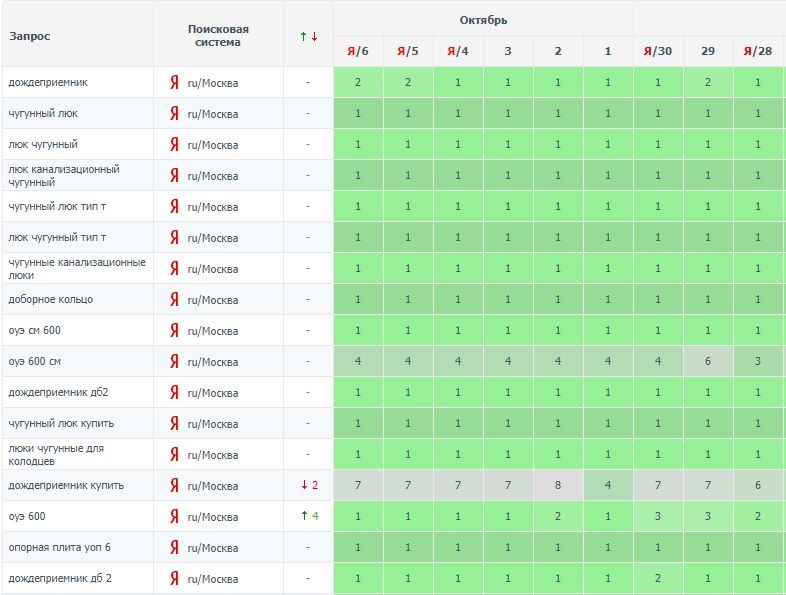
Task: Click position 6 cell in the "оуэ 600 см" row
Action: pyautogui.click(x=708, y=361)
